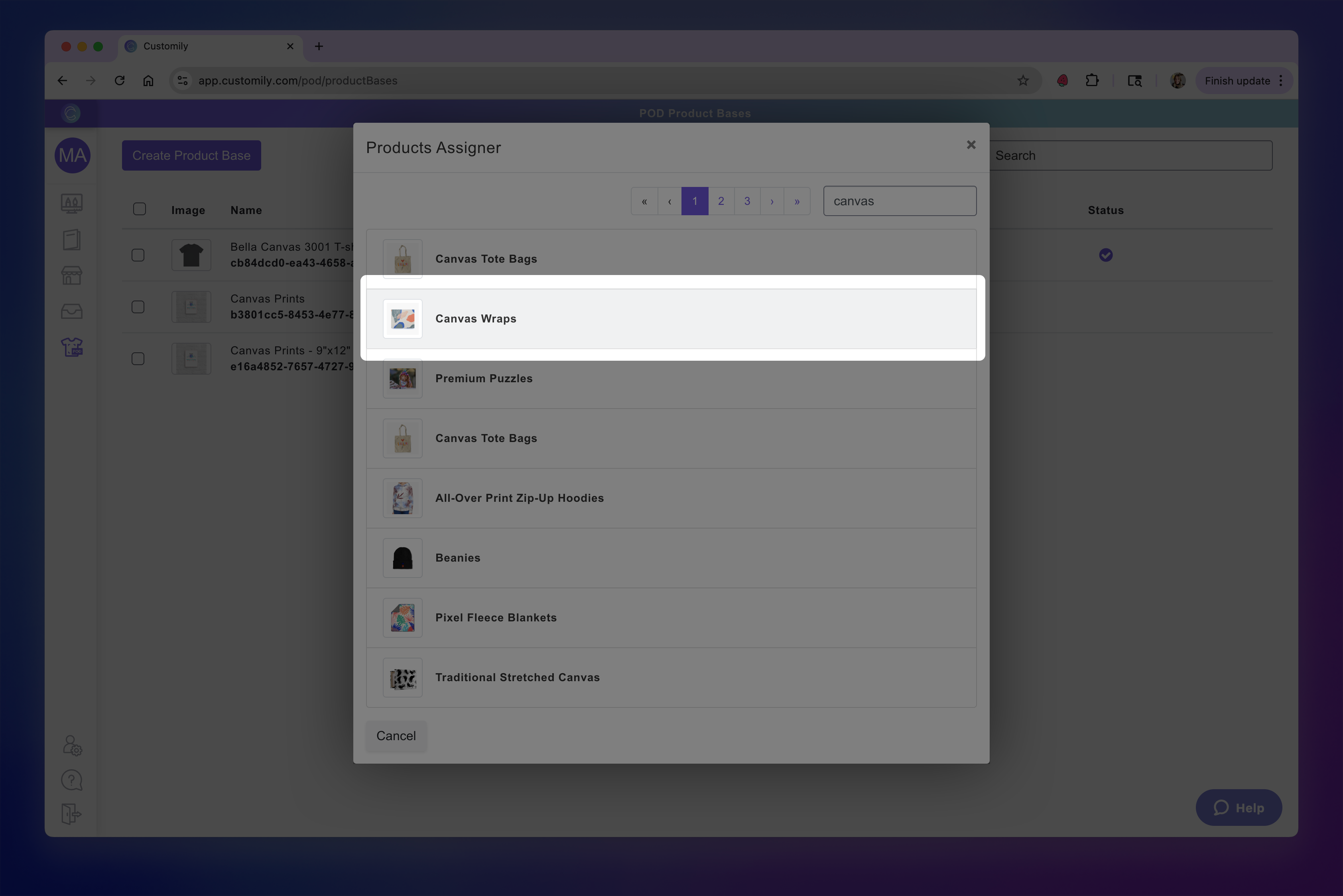The height and width of the screenshot is (896, 1343).
Task: Switch to the Customily browser tab
Action: [x=211, y=46]
